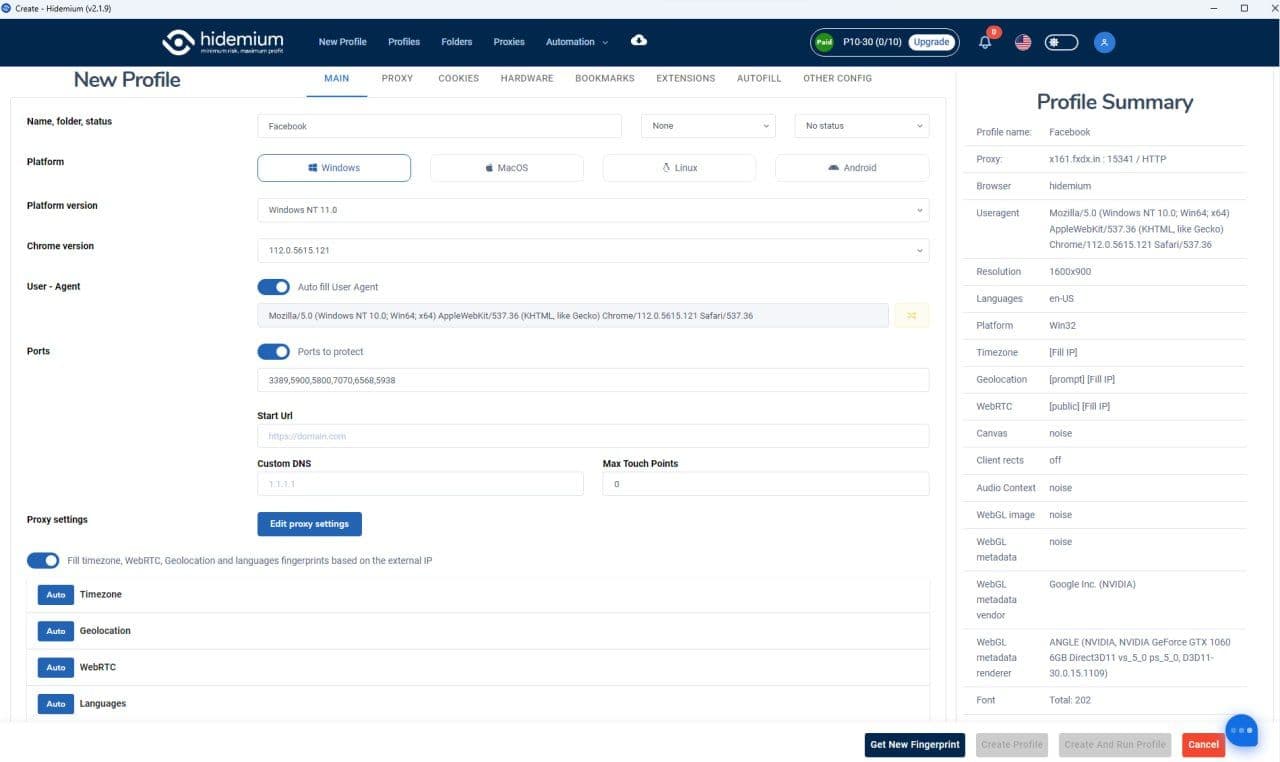The image size is (1280, 762).
Task: Toggle fill fingerprints based on external IP
Action: coord(43,561)
